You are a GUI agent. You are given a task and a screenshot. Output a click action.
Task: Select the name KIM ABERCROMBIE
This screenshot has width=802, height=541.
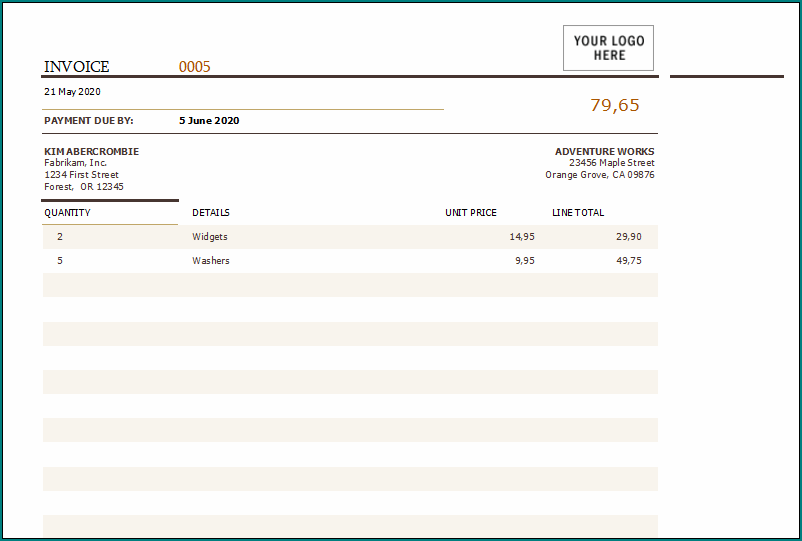click(x=92, y=152)
